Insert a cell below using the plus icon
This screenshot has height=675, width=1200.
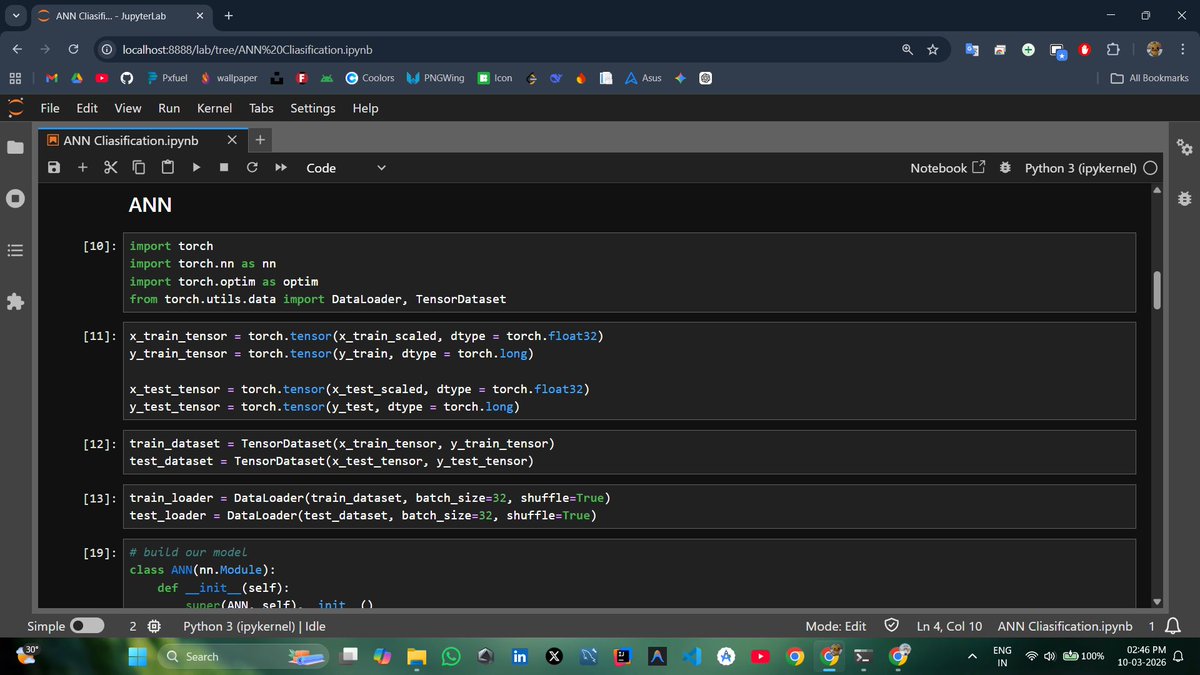tap(83, 168)
